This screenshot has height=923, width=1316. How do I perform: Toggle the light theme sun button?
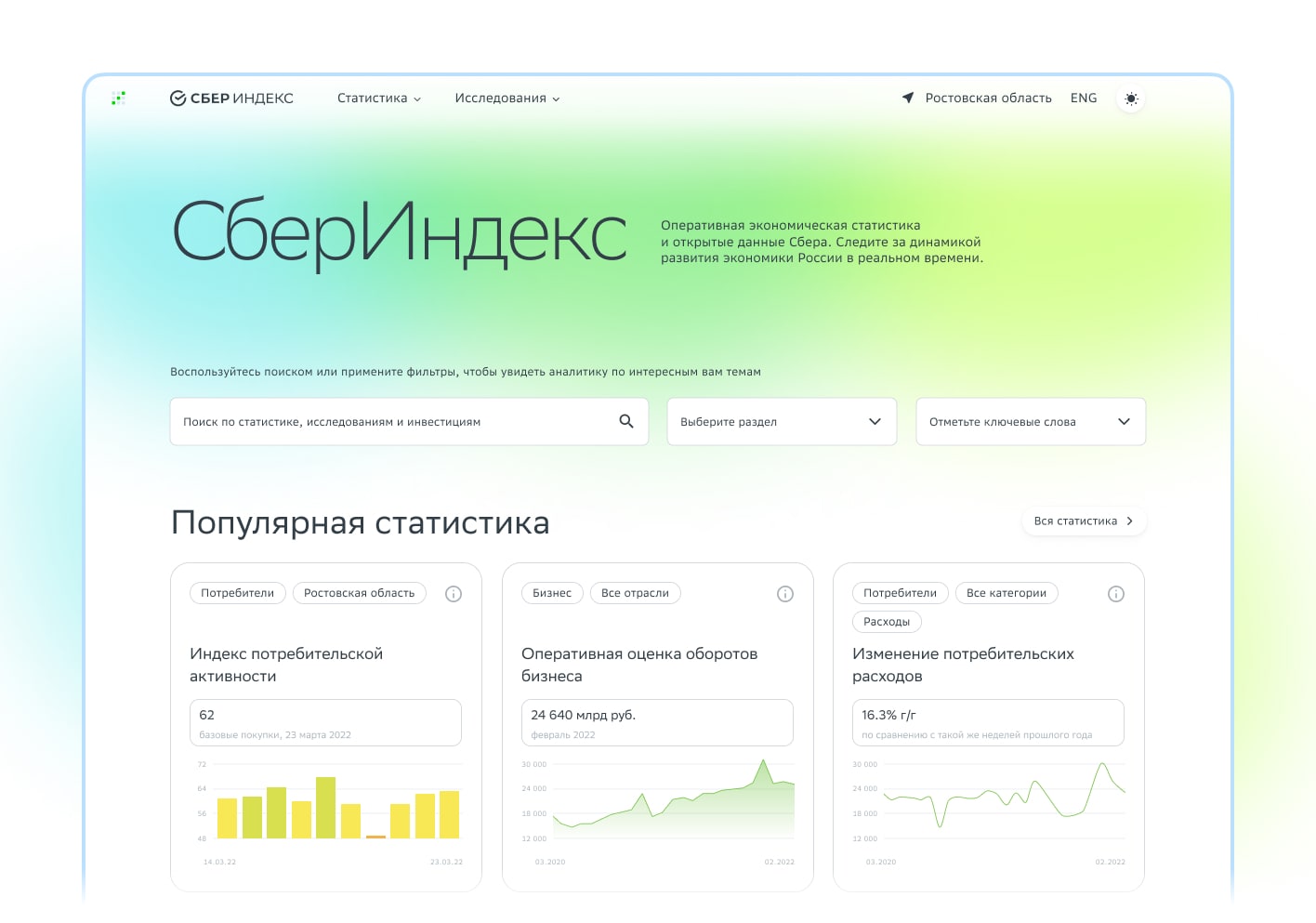[1131, 99]
